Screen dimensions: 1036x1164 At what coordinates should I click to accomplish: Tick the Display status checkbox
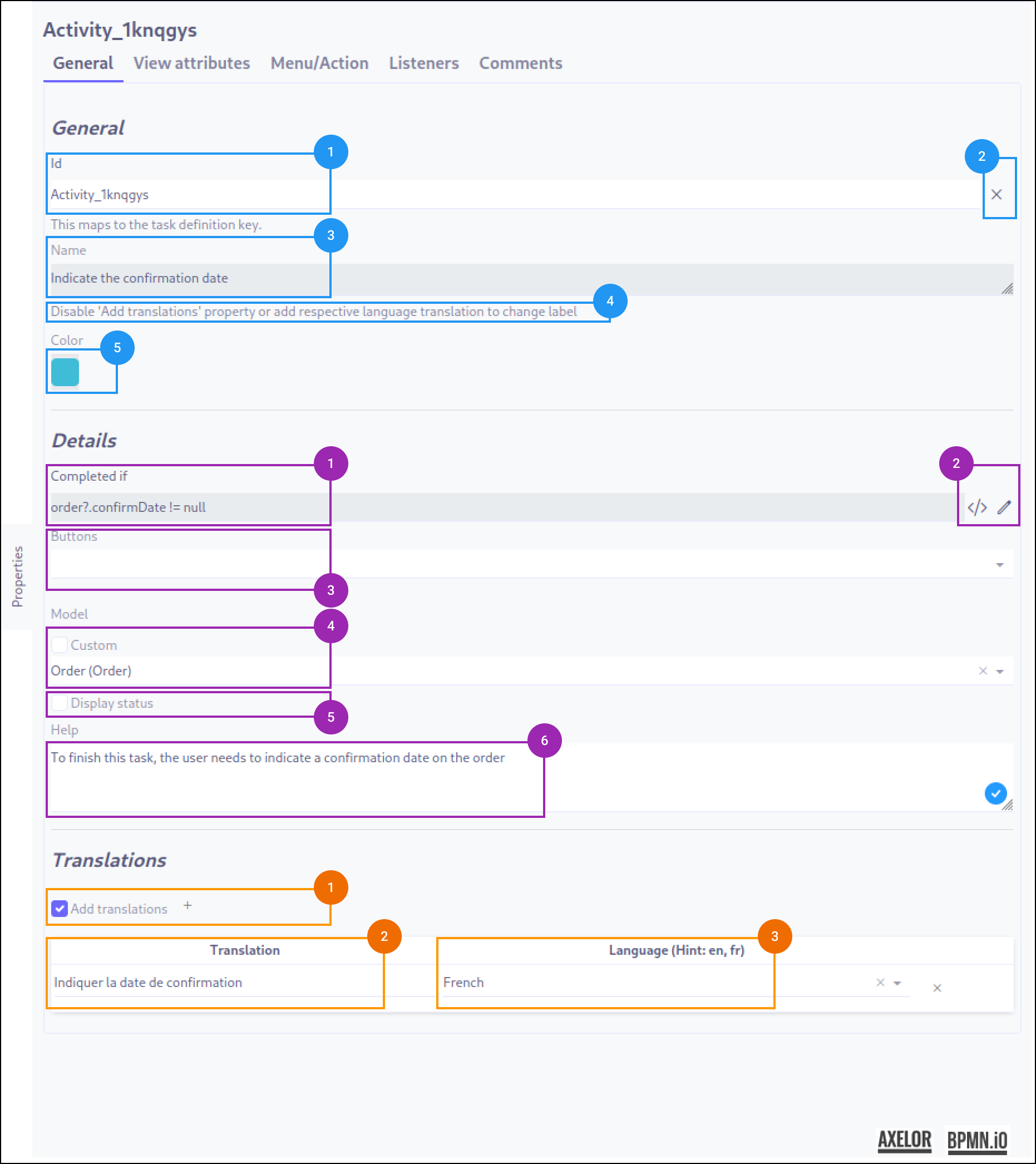click(59, 703)
